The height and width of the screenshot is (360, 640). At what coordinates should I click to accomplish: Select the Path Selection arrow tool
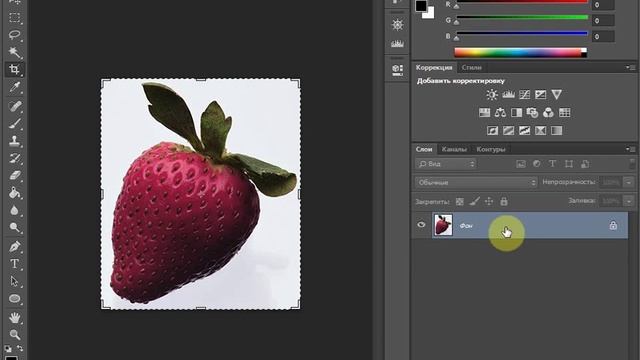(15, 281)
